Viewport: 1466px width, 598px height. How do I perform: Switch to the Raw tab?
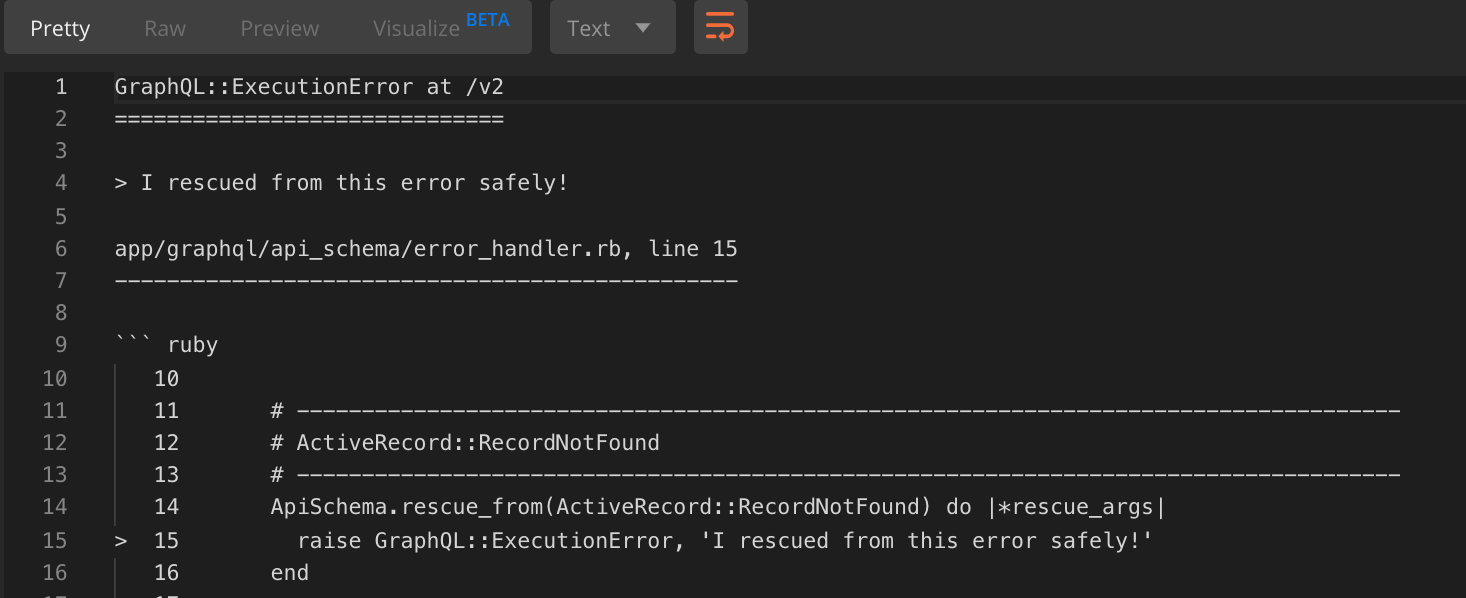point(165,28)
